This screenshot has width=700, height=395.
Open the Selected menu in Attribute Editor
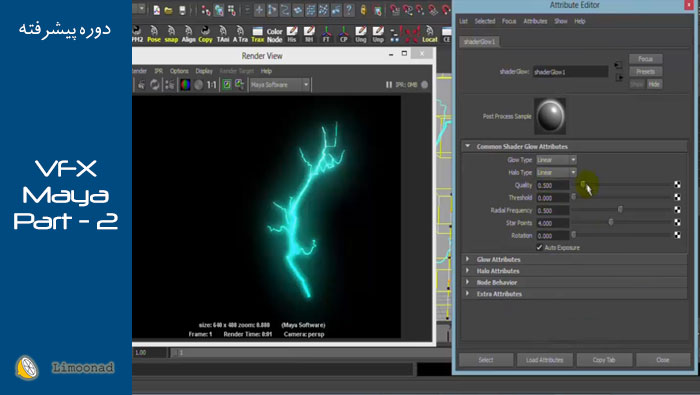pyautogui.click(x=485, y=21)
